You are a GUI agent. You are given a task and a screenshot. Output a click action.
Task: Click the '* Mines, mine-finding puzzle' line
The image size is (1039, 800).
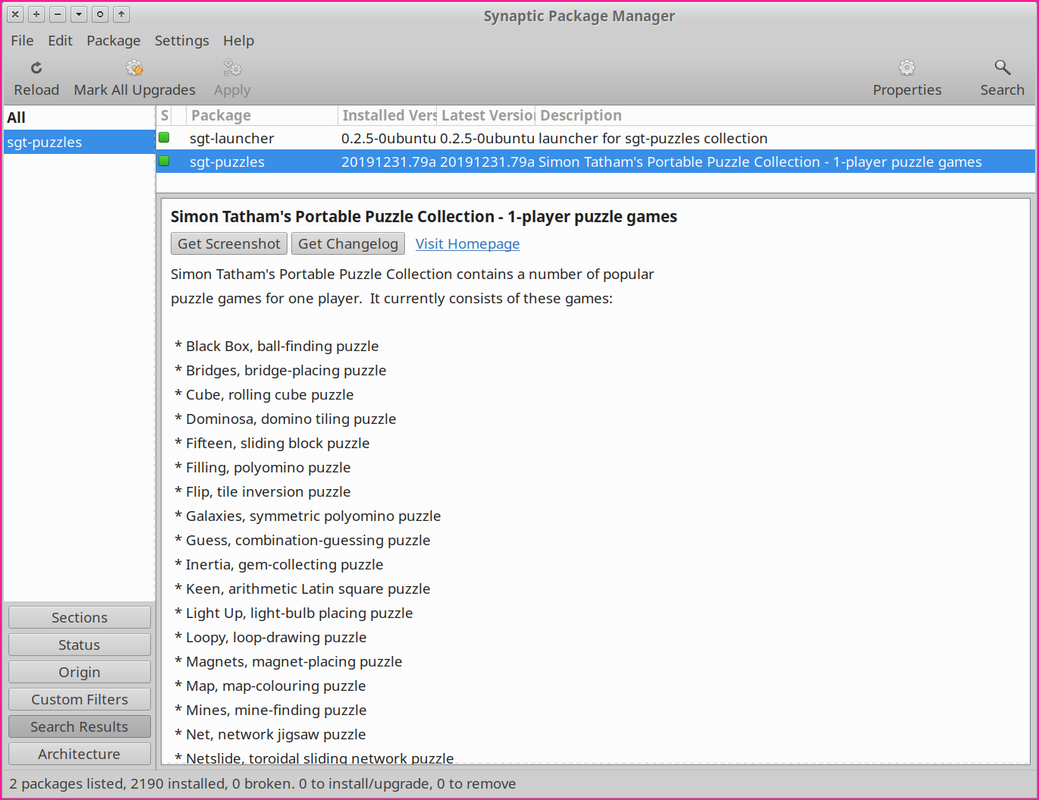[270, 710]
